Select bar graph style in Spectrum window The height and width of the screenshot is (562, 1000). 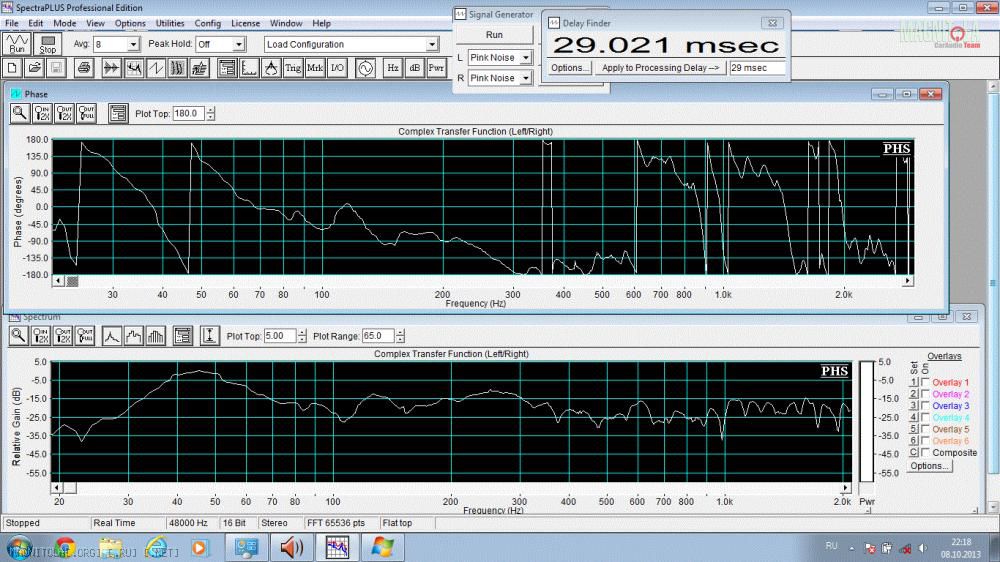coord(156,336)
